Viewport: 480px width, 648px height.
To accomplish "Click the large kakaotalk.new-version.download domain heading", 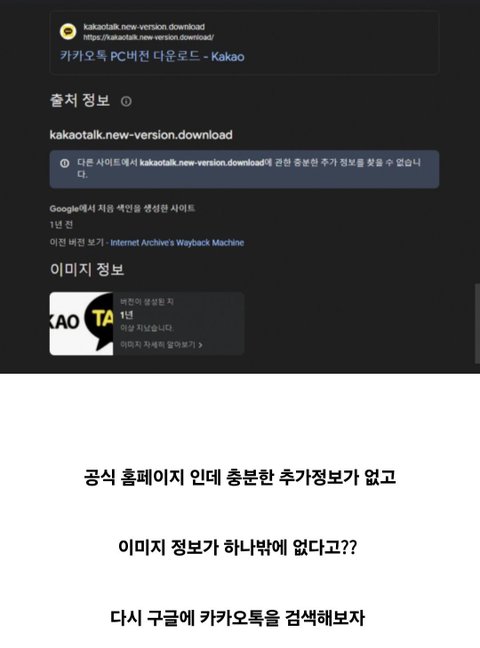I will [141, 135].
